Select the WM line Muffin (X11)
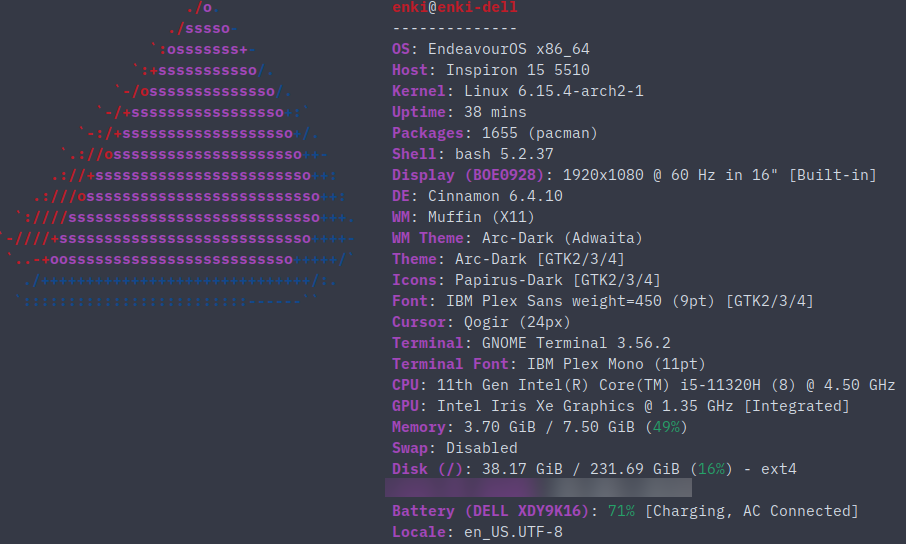This screenshot has height=544, width=906. (463, 217)
